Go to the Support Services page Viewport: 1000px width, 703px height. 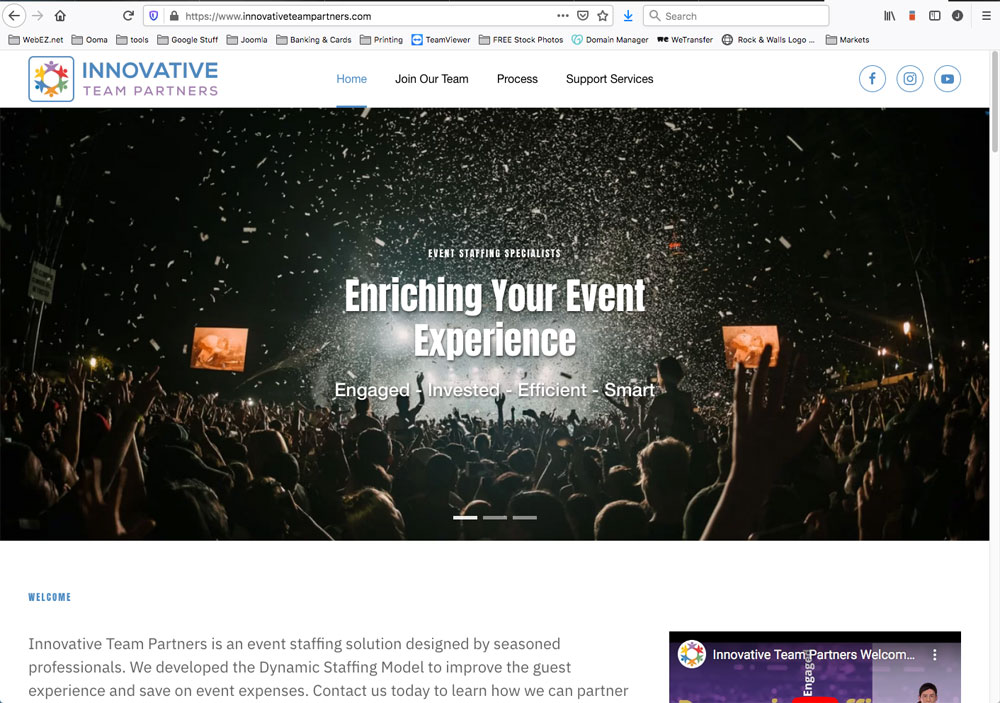tap(609, 79)
